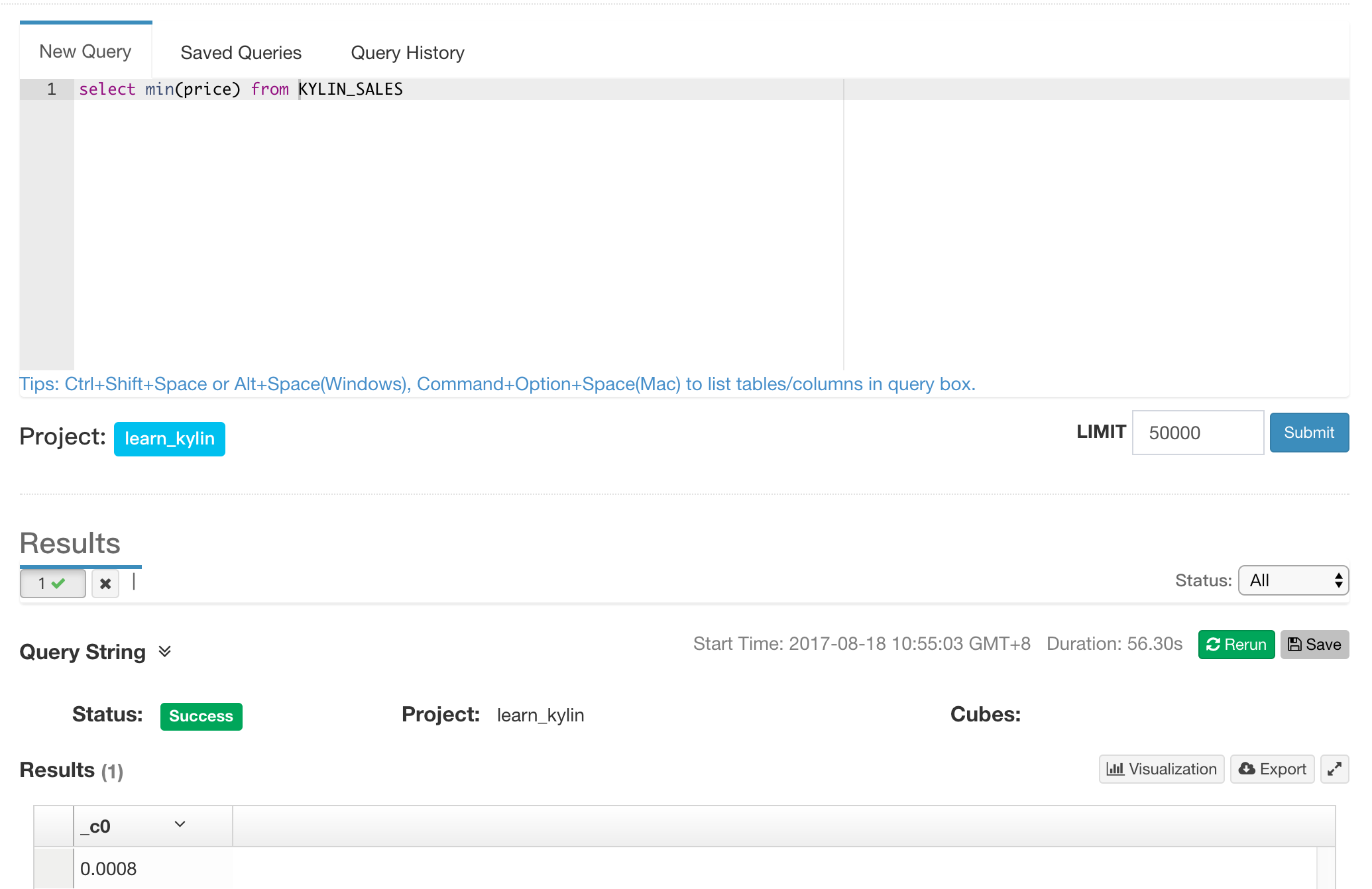Expand results table to fullscreen
This screenshot has height=889, width=1372.
(x=1334, y=769)
